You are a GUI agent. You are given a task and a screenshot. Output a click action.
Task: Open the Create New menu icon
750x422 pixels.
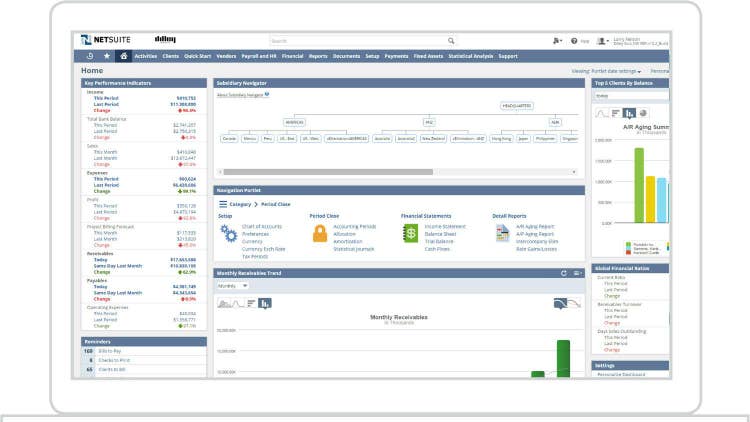pyautogui.click(x=557, y=41)
